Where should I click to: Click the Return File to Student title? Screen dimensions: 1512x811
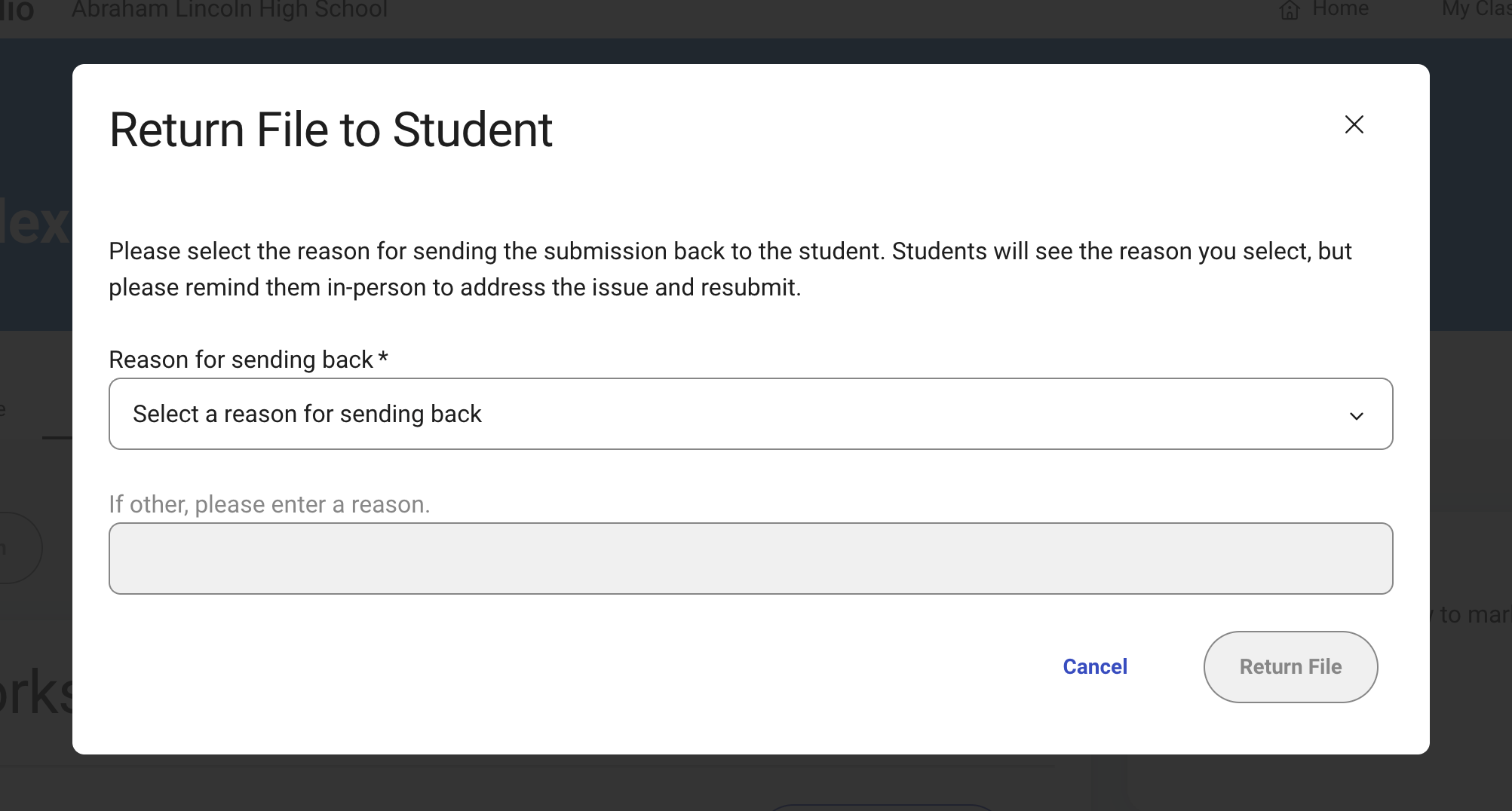(331, 130)
